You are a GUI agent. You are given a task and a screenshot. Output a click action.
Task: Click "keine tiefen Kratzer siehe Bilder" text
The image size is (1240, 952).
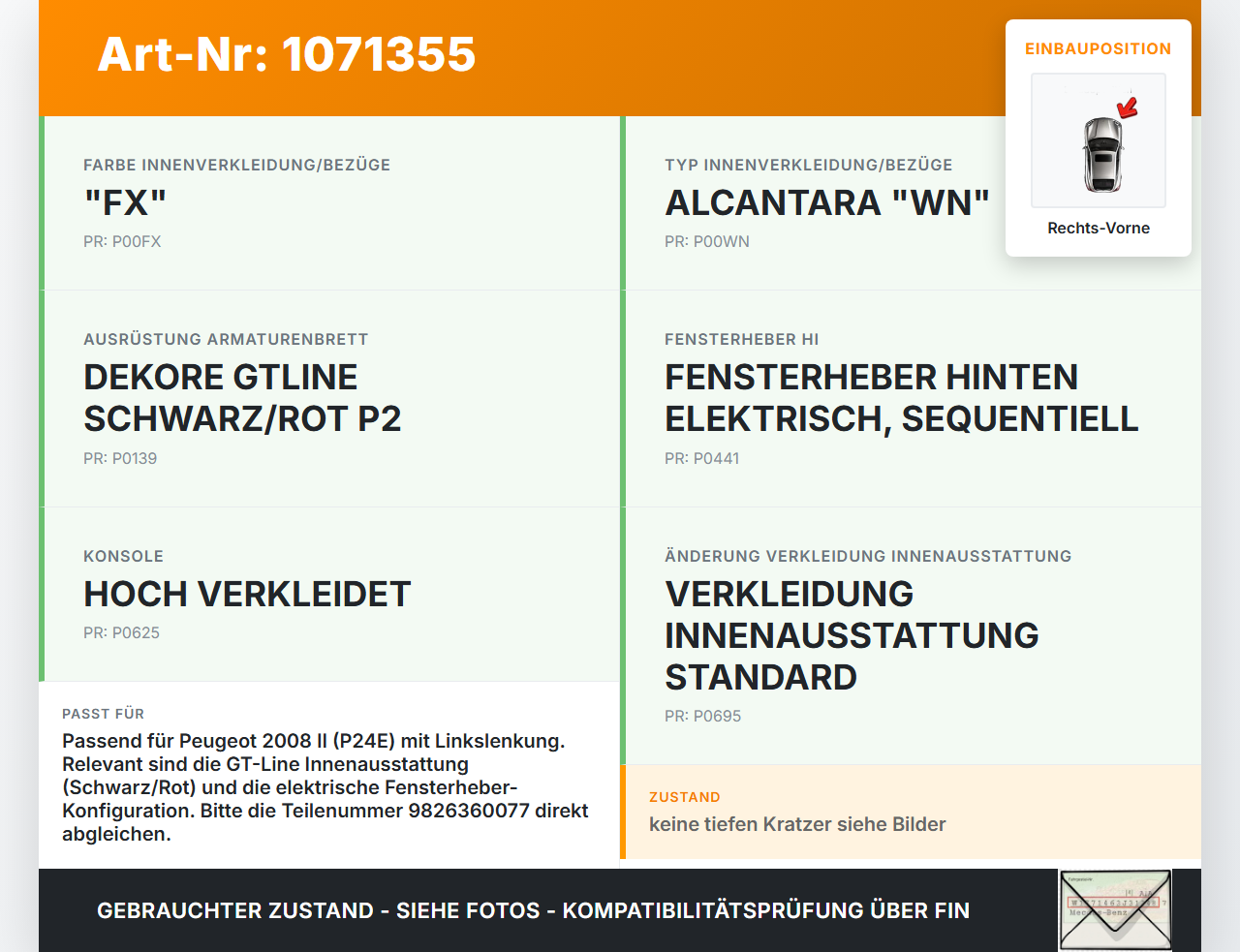tap(797, 824)
